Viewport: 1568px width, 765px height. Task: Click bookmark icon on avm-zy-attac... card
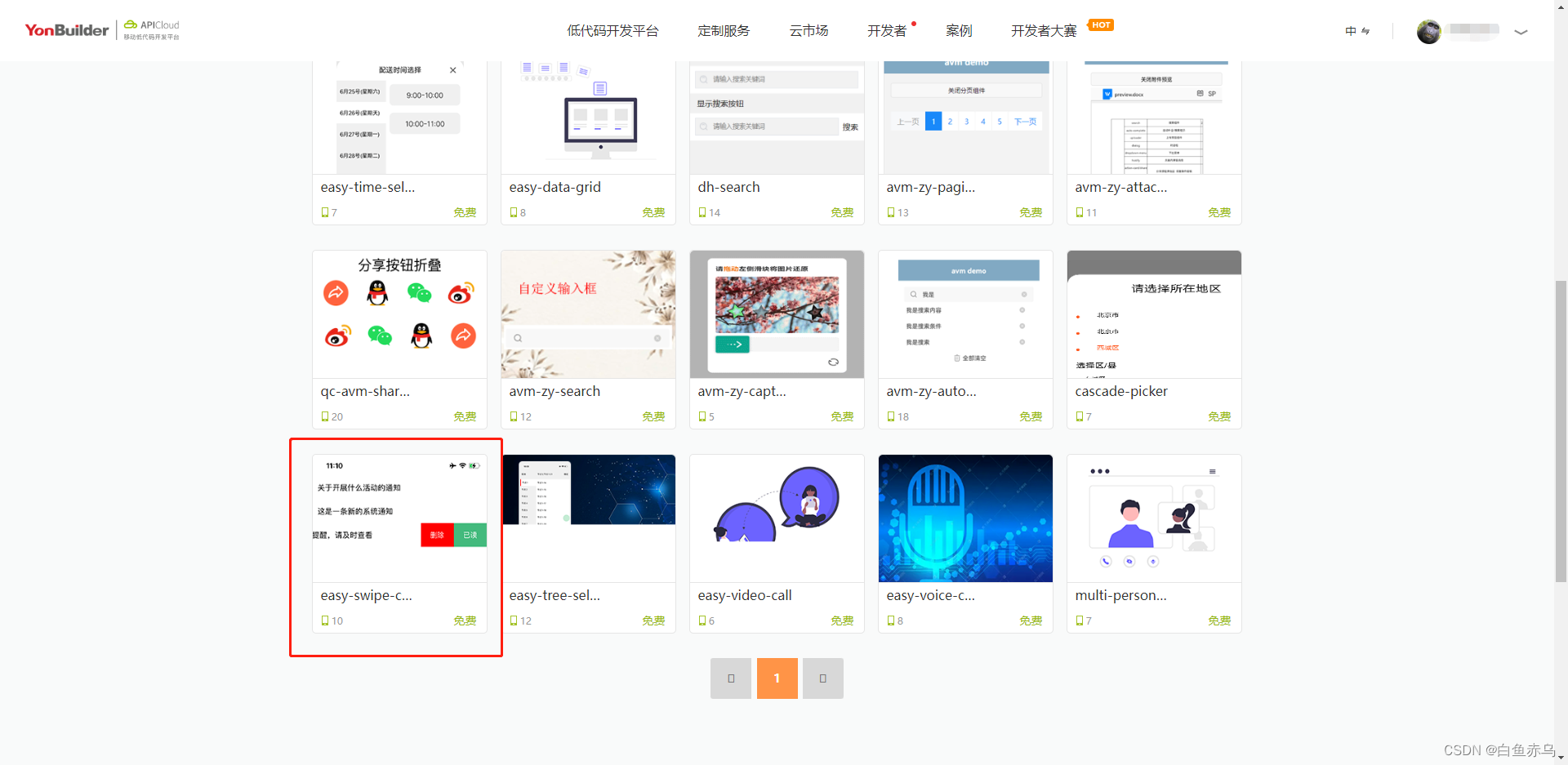(x=1079, y=212)
